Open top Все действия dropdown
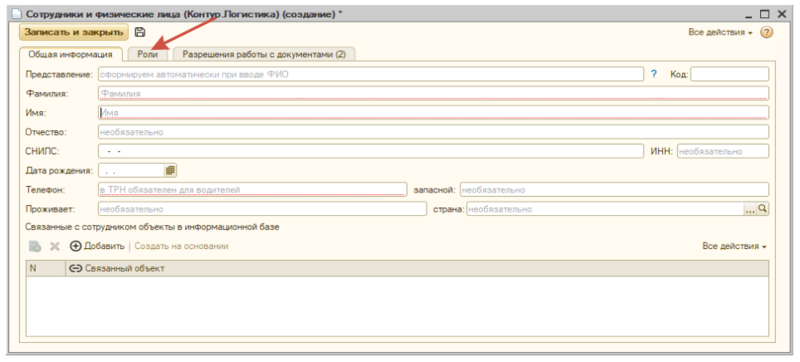800x362 pixels. [720, 33]
